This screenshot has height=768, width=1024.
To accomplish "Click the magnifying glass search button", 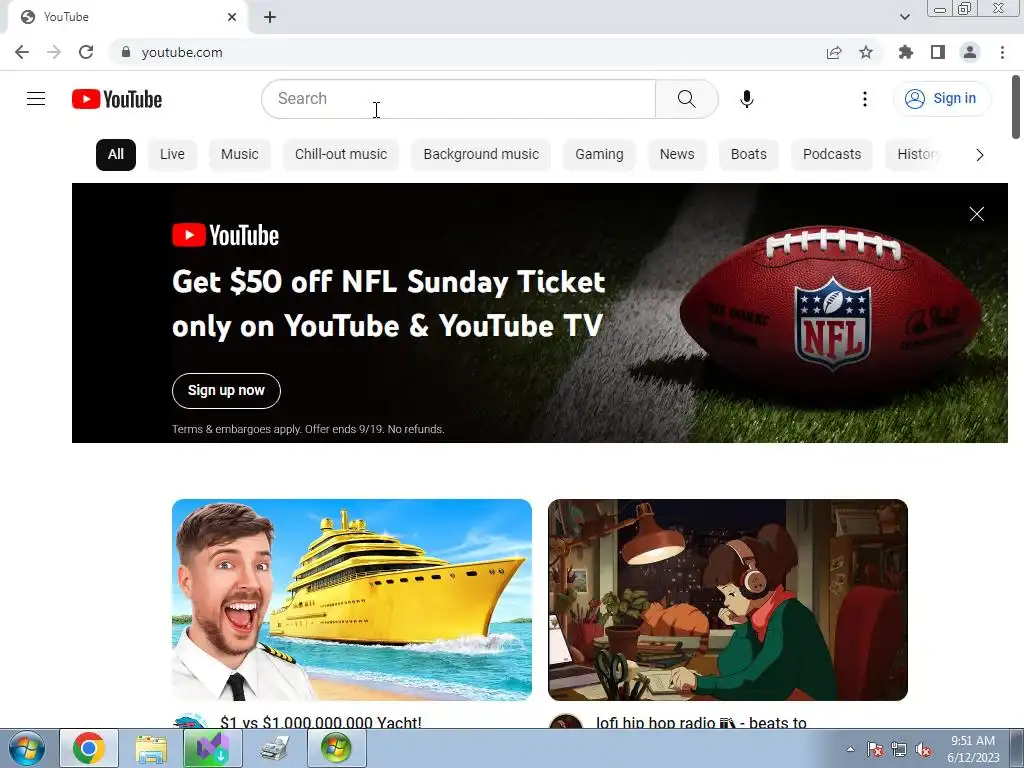I will 686,99.
